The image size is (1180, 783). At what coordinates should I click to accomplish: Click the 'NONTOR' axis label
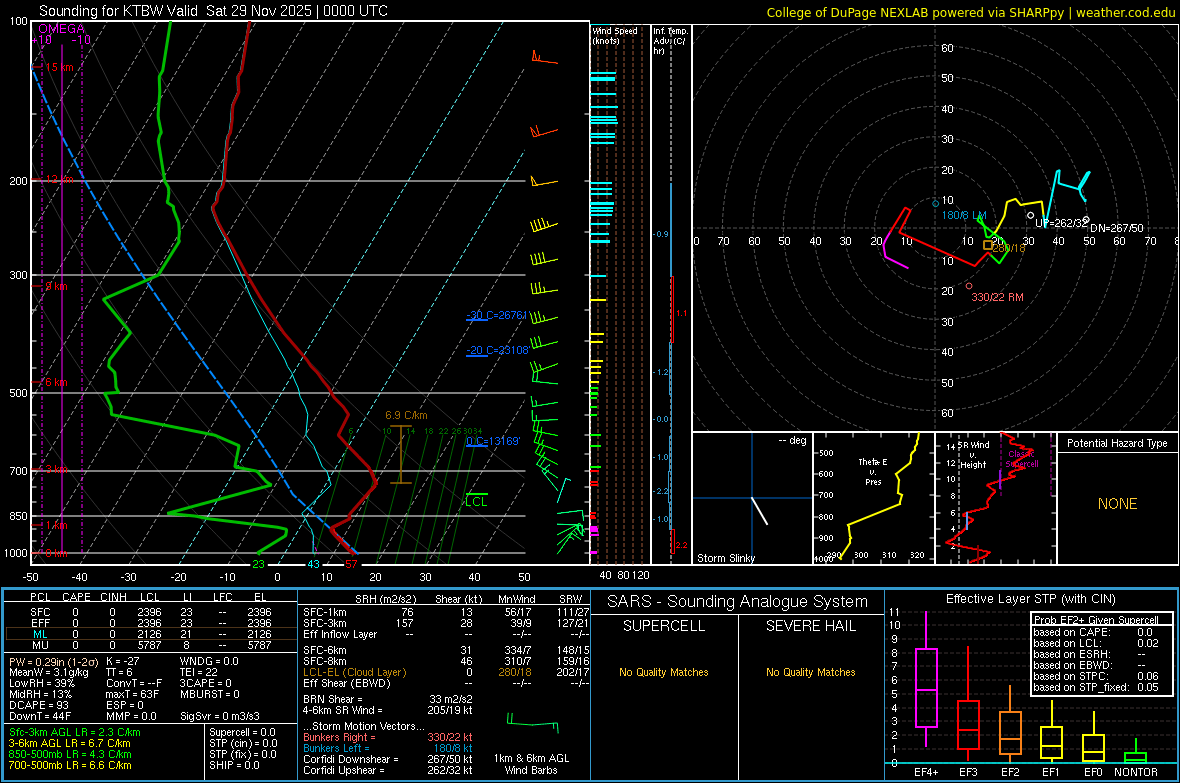(x=1136, y=772)
